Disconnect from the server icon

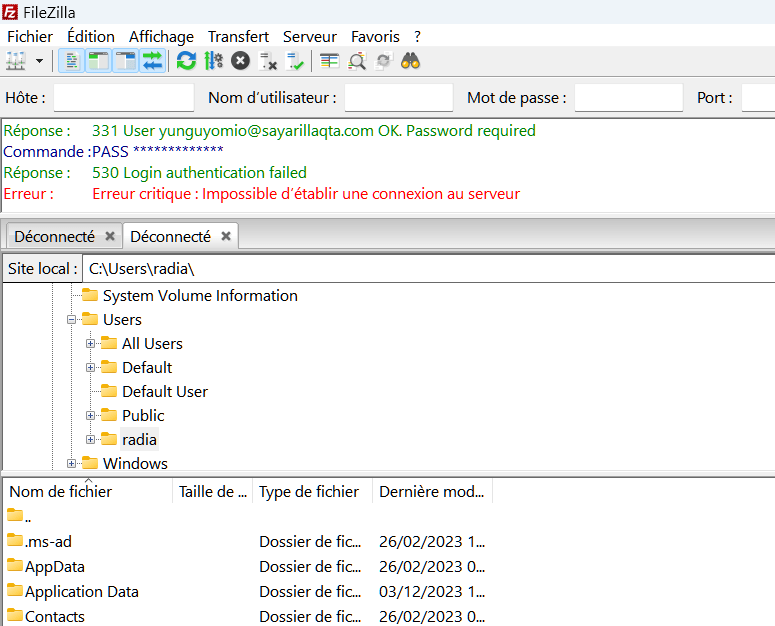click(268, 61)
